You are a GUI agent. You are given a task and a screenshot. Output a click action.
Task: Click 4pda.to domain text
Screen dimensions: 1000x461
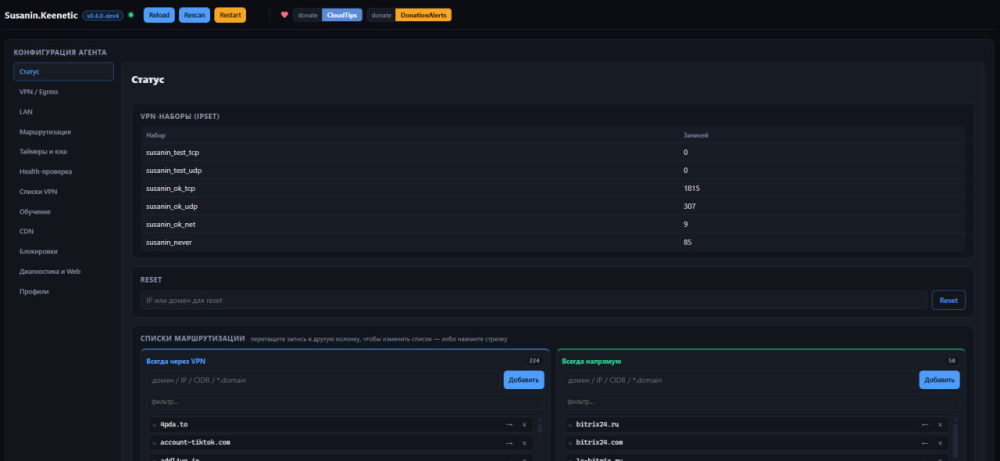point(174,425)
